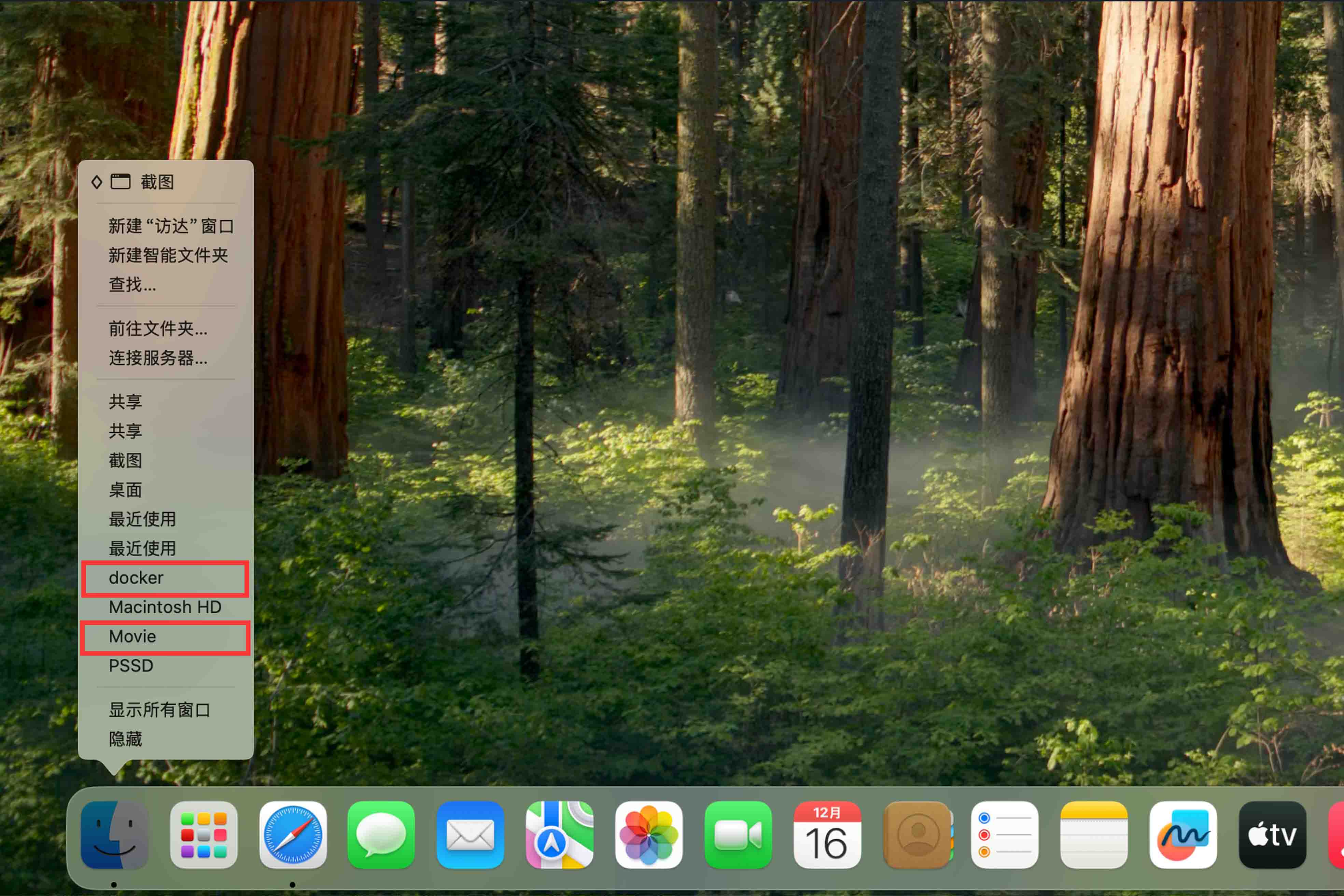Launch Maps from the Dock
This screenshot has height=896, width=1344.
tap(559, 835)
